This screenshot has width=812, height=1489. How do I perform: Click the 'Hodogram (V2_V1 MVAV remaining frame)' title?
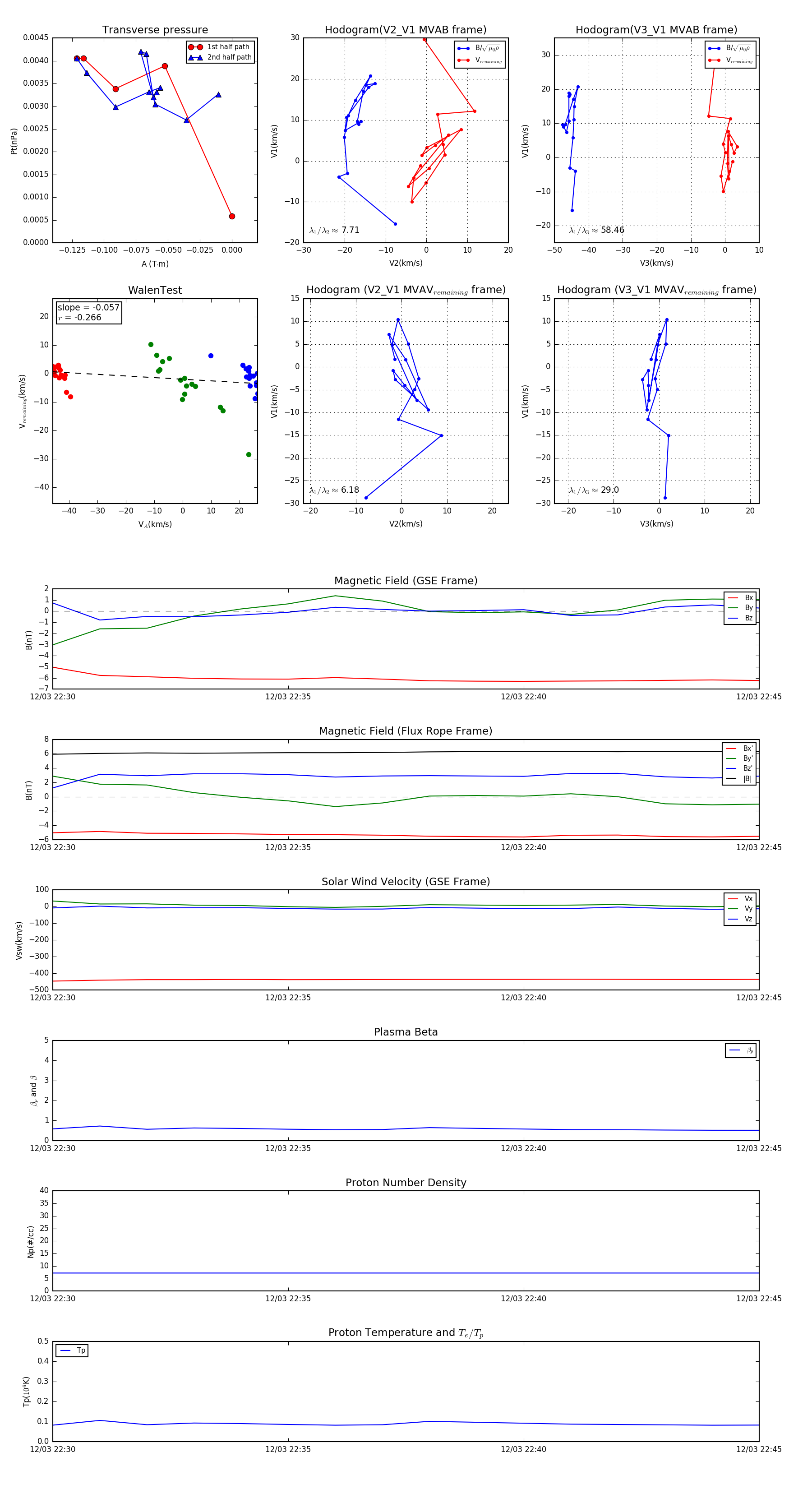(x=406, y=290)
